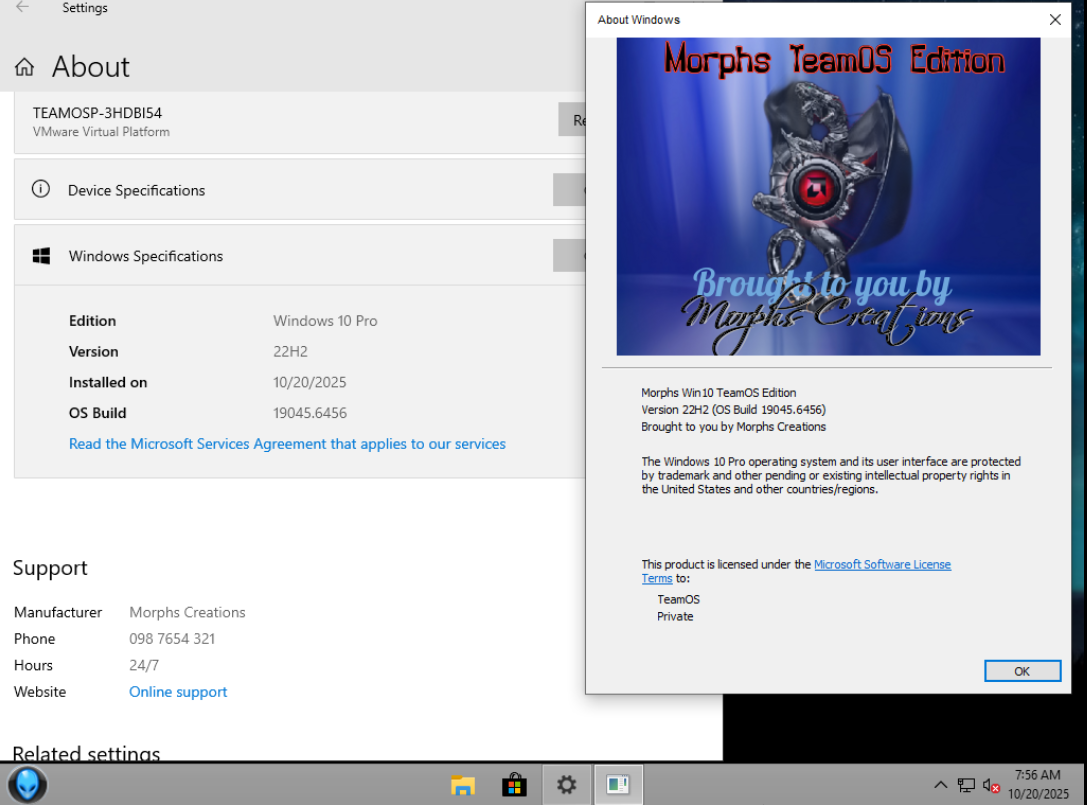
Task: Select the PC name TEAMOSP-3HDBI54
Action: [97, 112]
